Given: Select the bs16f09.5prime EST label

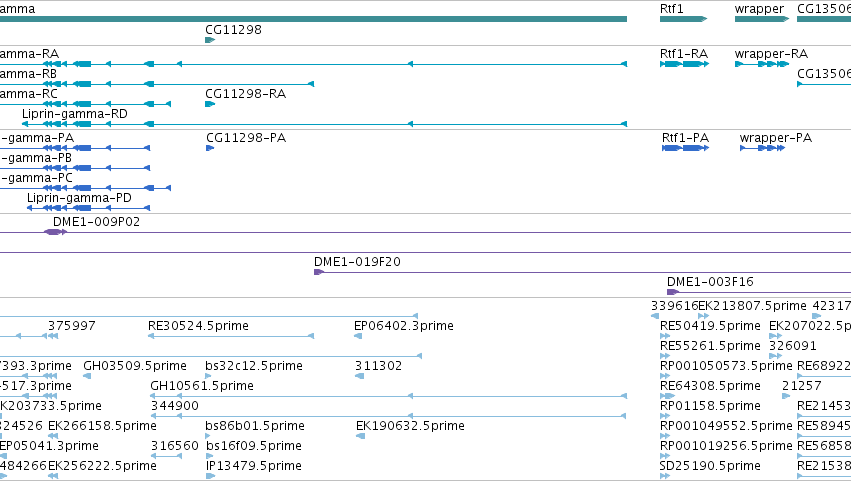Looking at the screenshot, I should coord(253,446).
